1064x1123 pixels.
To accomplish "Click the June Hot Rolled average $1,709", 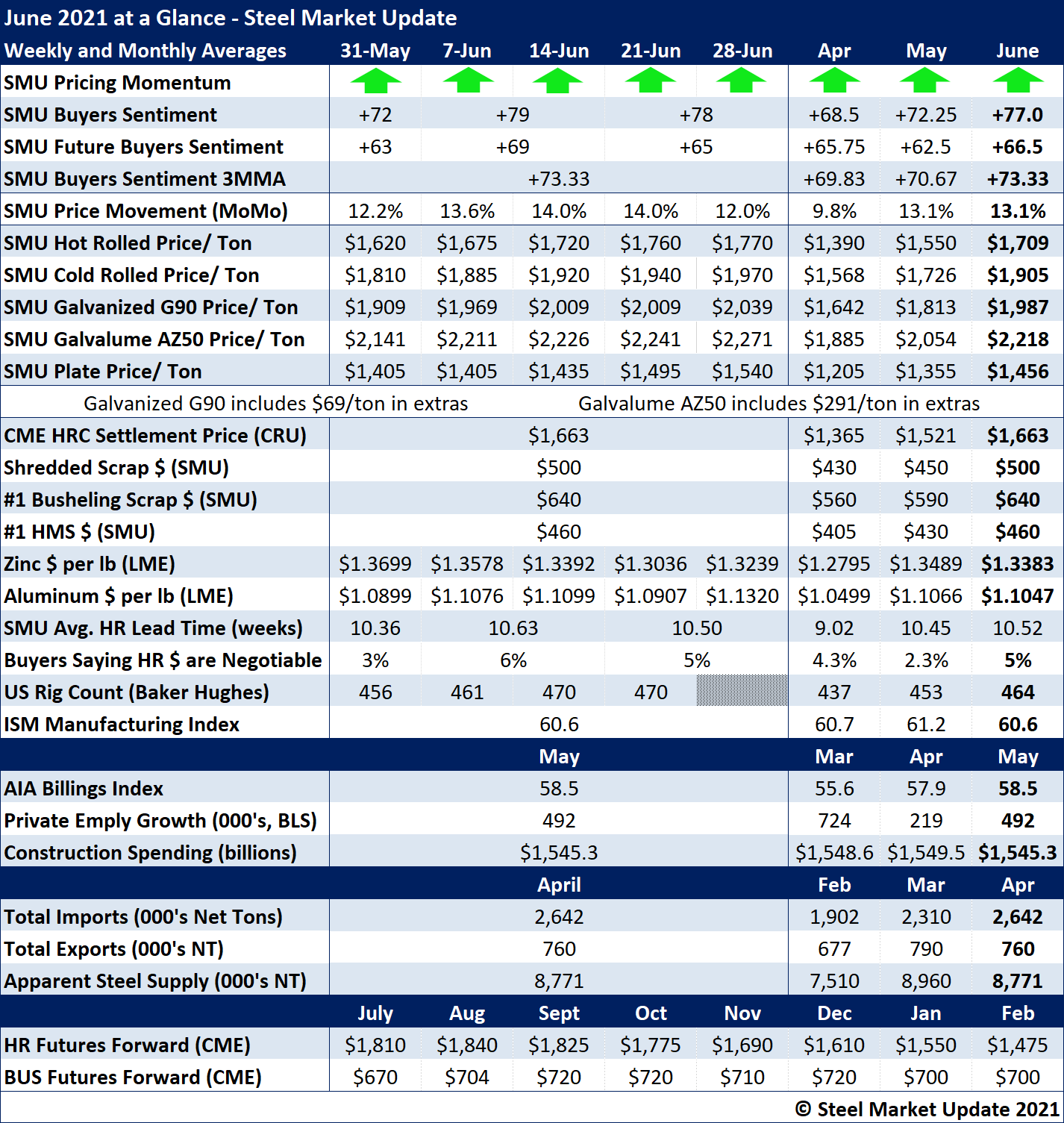I will [1018, 243].
